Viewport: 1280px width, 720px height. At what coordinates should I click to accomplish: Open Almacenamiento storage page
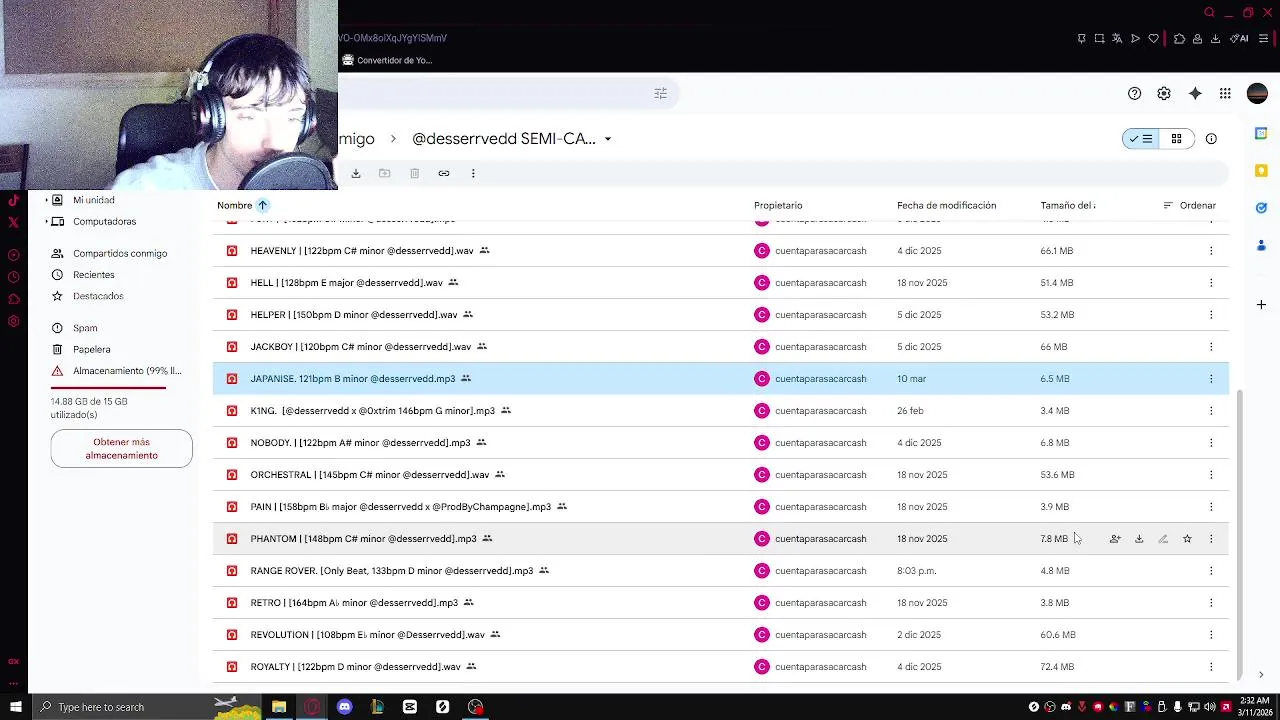(x=127, y=371)
